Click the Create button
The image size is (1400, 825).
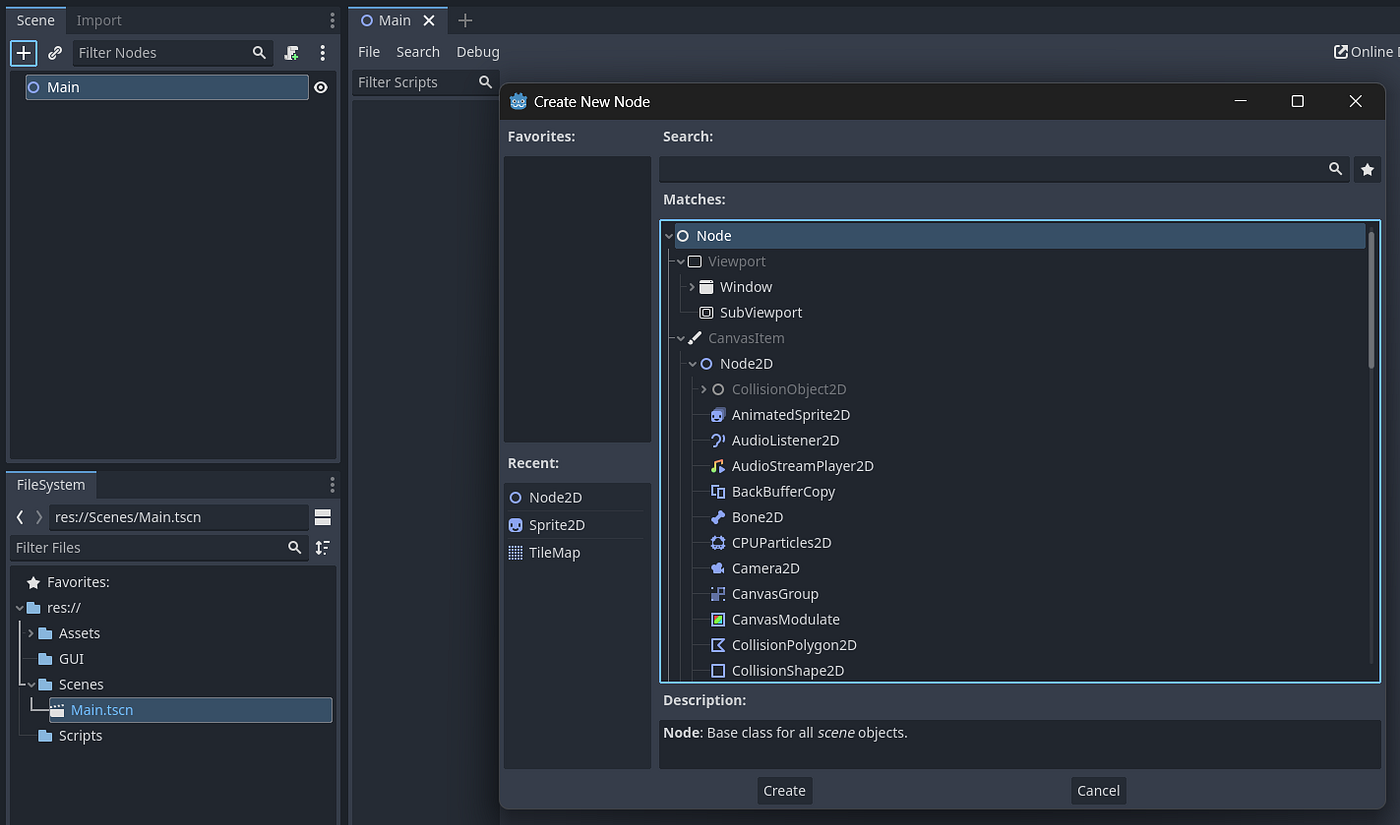pyautogui.click(x=784, y=790)
